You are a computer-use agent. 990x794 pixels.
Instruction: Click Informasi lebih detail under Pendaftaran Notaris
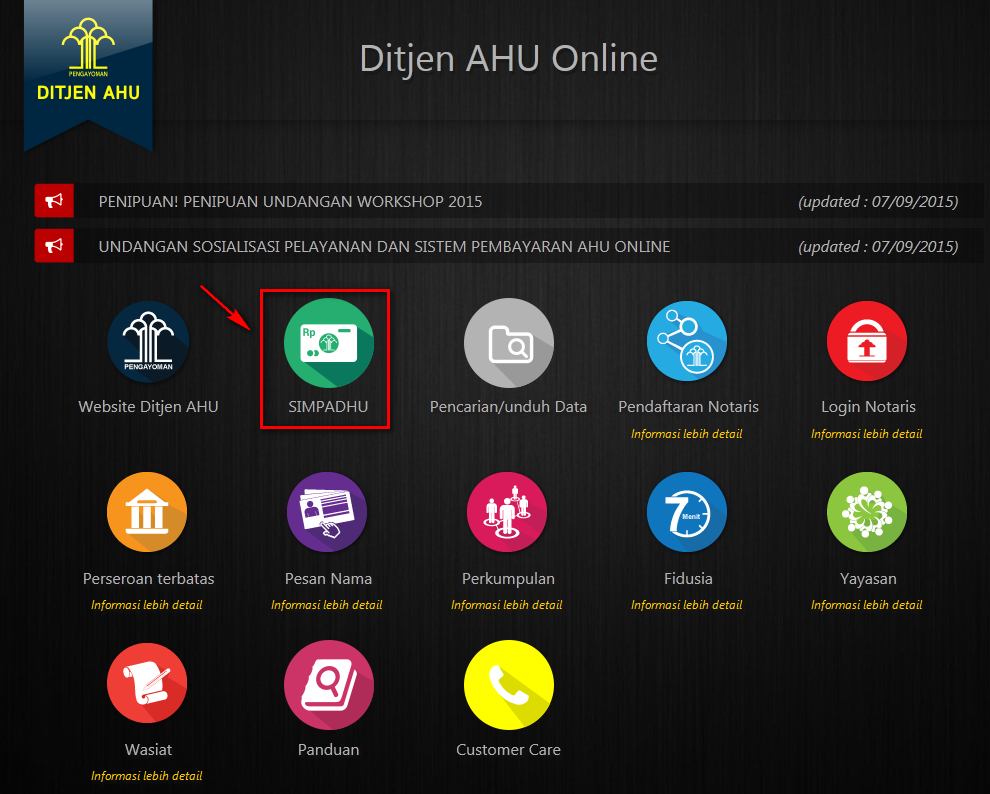pos(687,434)
